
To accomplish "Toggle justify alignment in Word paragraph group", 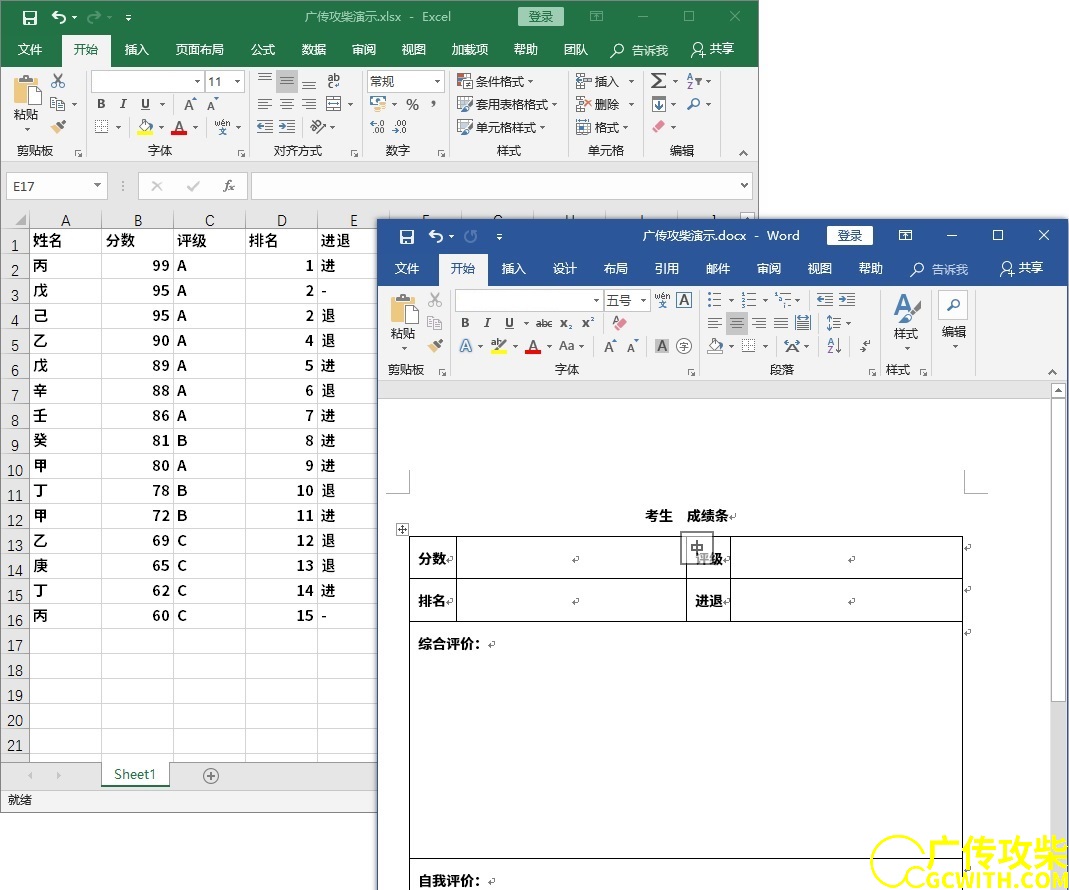I will [x=781, y=323].
